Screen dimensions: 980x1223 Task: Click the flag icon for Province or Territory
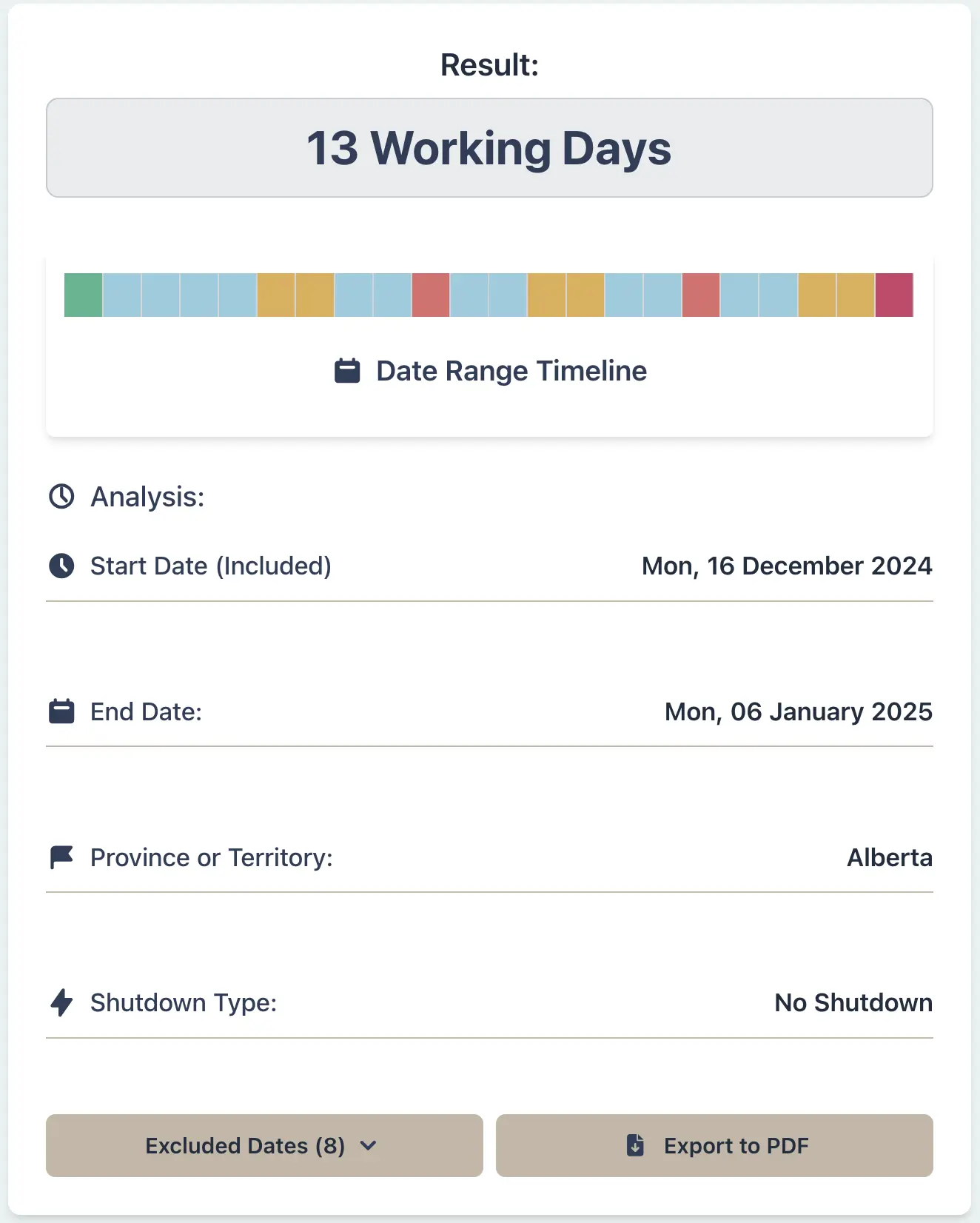coord(62,857)
